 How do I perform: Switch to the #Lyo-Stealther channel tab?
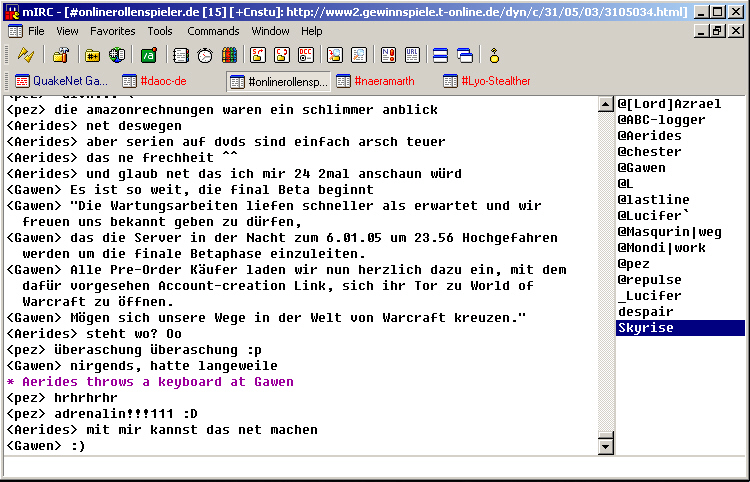pos(487,81)
